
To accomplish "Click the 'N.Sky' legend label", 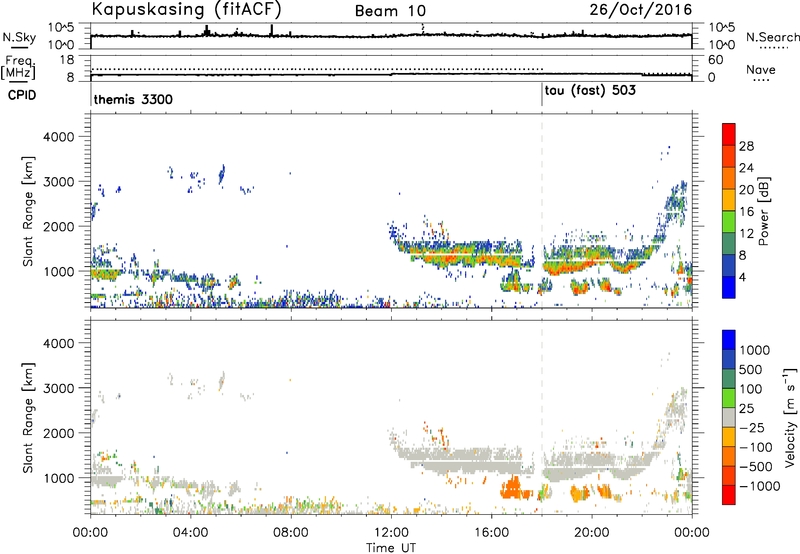I will [x=19, y=37].
